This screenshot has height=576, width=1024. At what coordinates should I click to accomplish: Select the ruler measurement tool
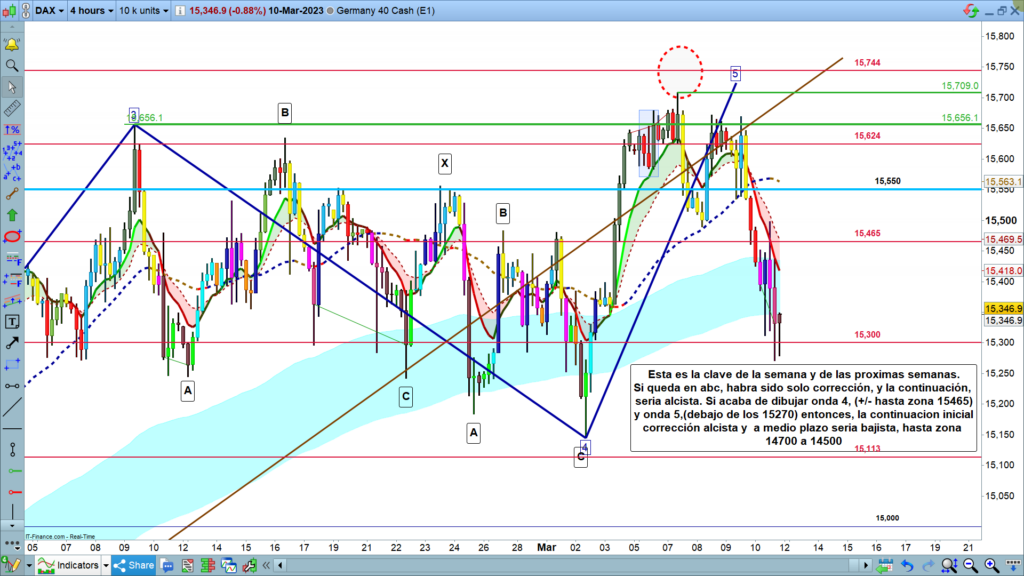[x=12, y=108]
